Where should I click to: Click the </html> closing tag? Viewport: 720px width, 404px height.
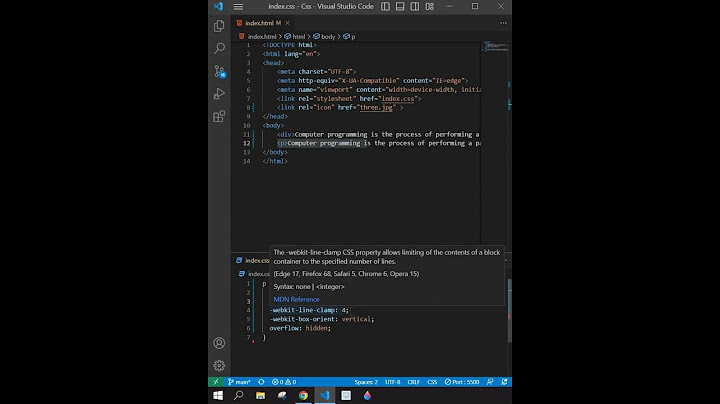(275, 161)
